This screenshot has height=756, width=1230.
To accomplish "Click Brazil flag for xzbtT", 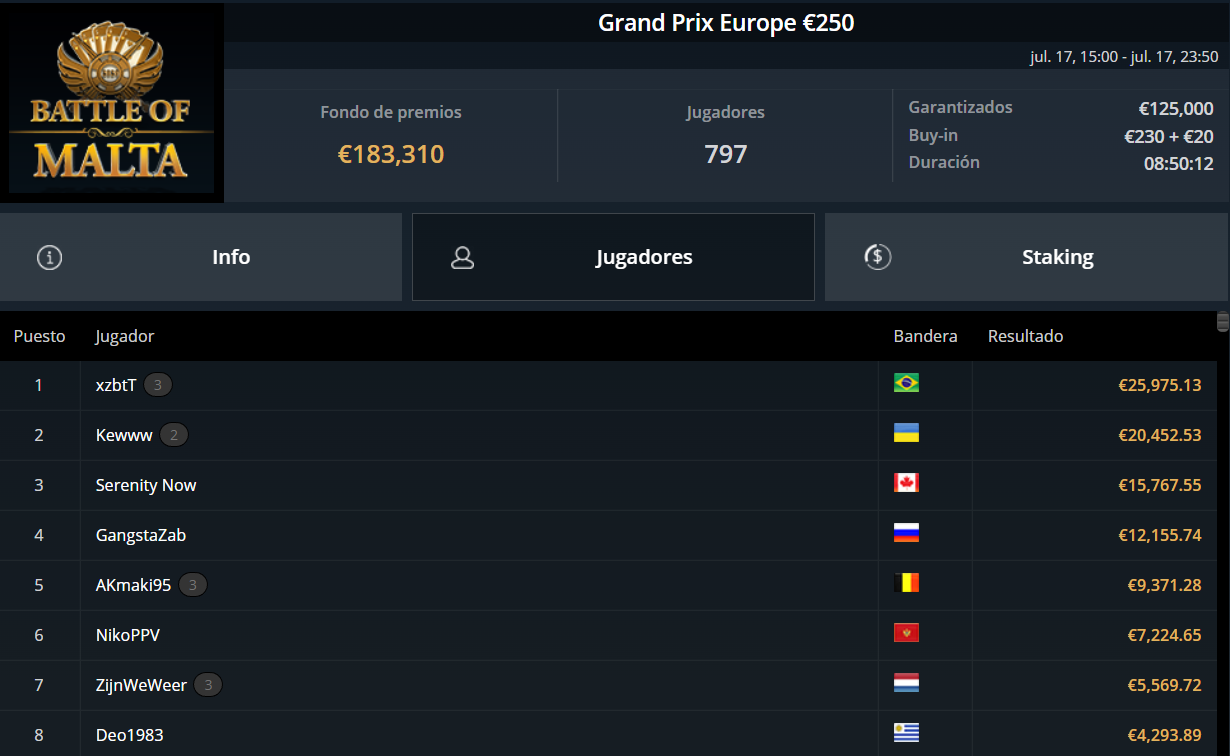I will (906, 383).
